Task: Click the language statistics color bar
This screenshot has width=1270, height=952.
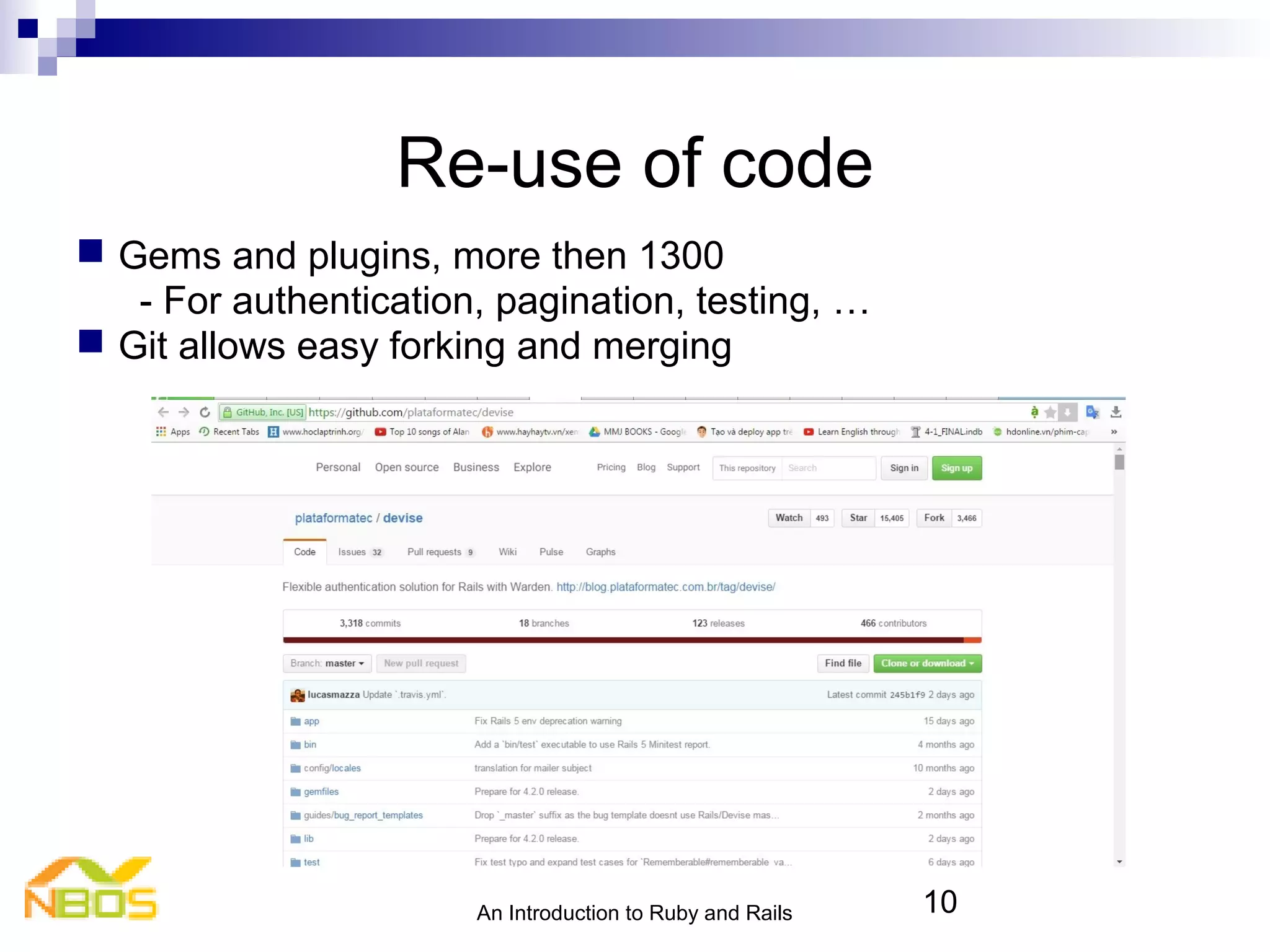Action: click(x=632, y=640)
